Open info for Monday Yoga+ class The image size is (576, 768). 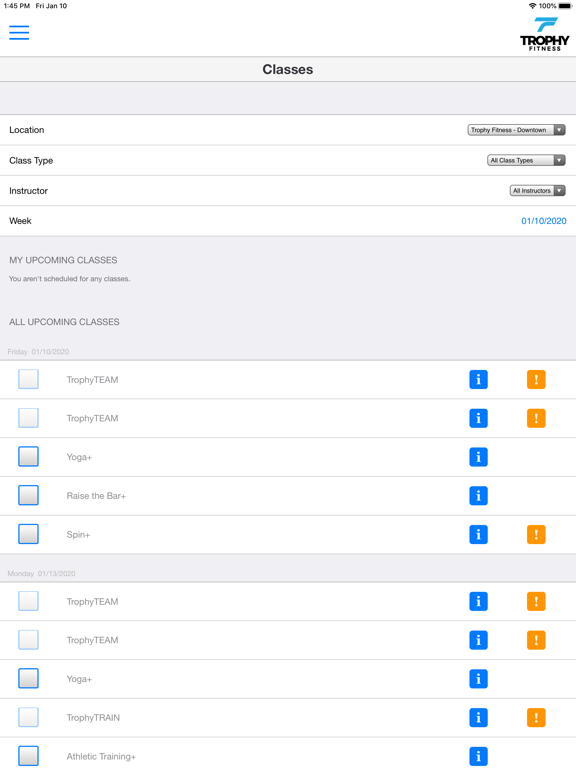point(478,678)
